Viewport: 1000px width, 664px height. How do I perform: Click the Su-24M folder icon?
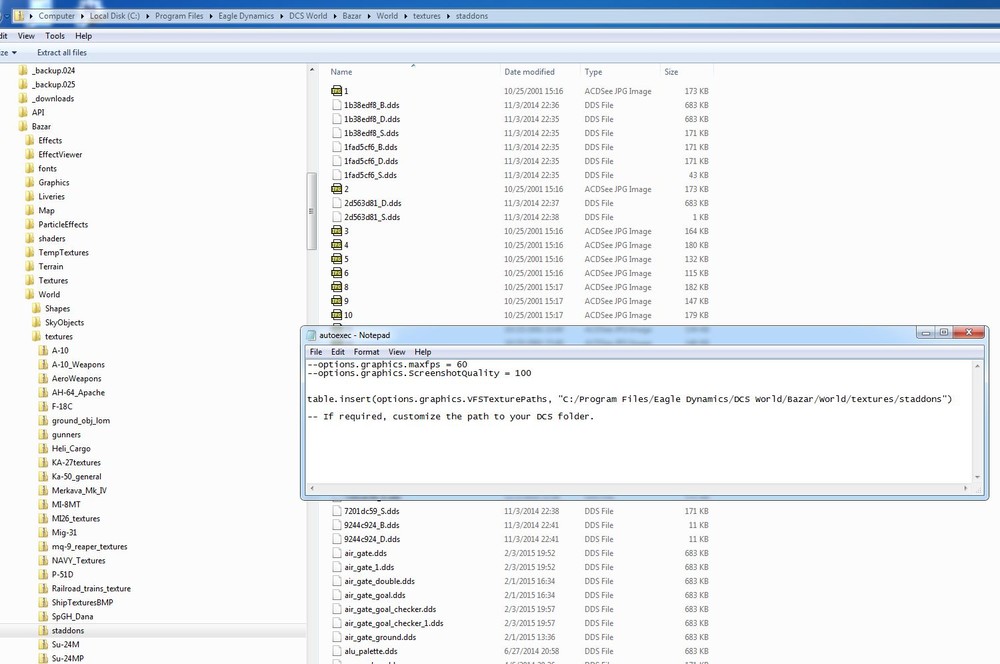(x=43, y=644)
